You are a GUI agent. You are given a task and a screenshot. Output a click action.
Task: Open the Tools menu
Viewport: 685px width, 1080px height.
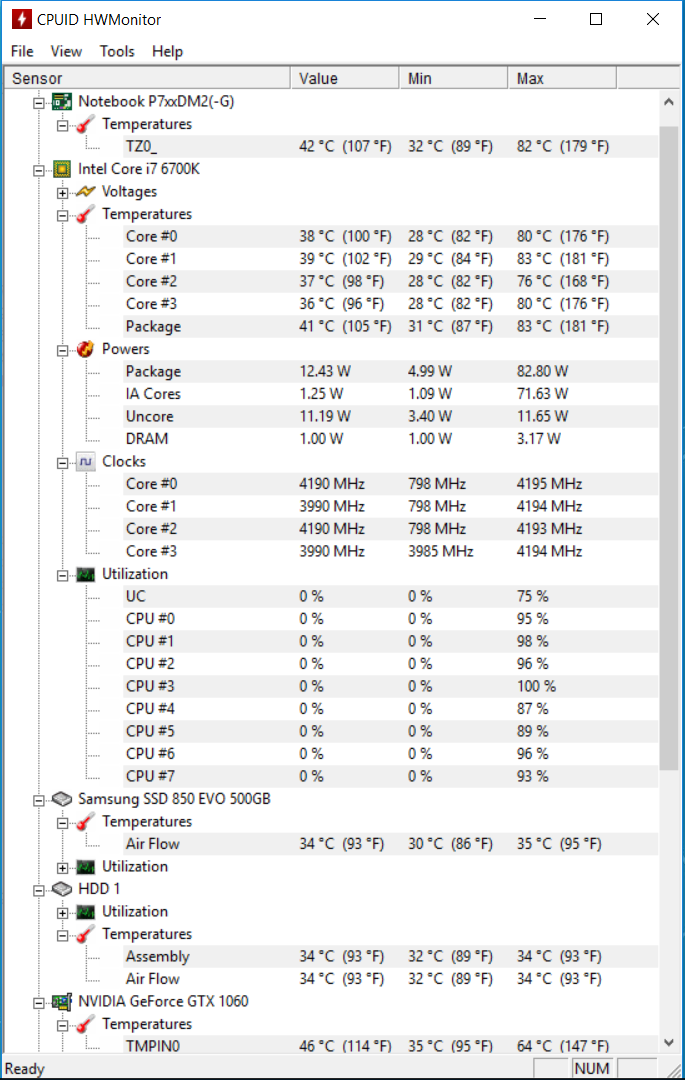(x=117, y=52)
